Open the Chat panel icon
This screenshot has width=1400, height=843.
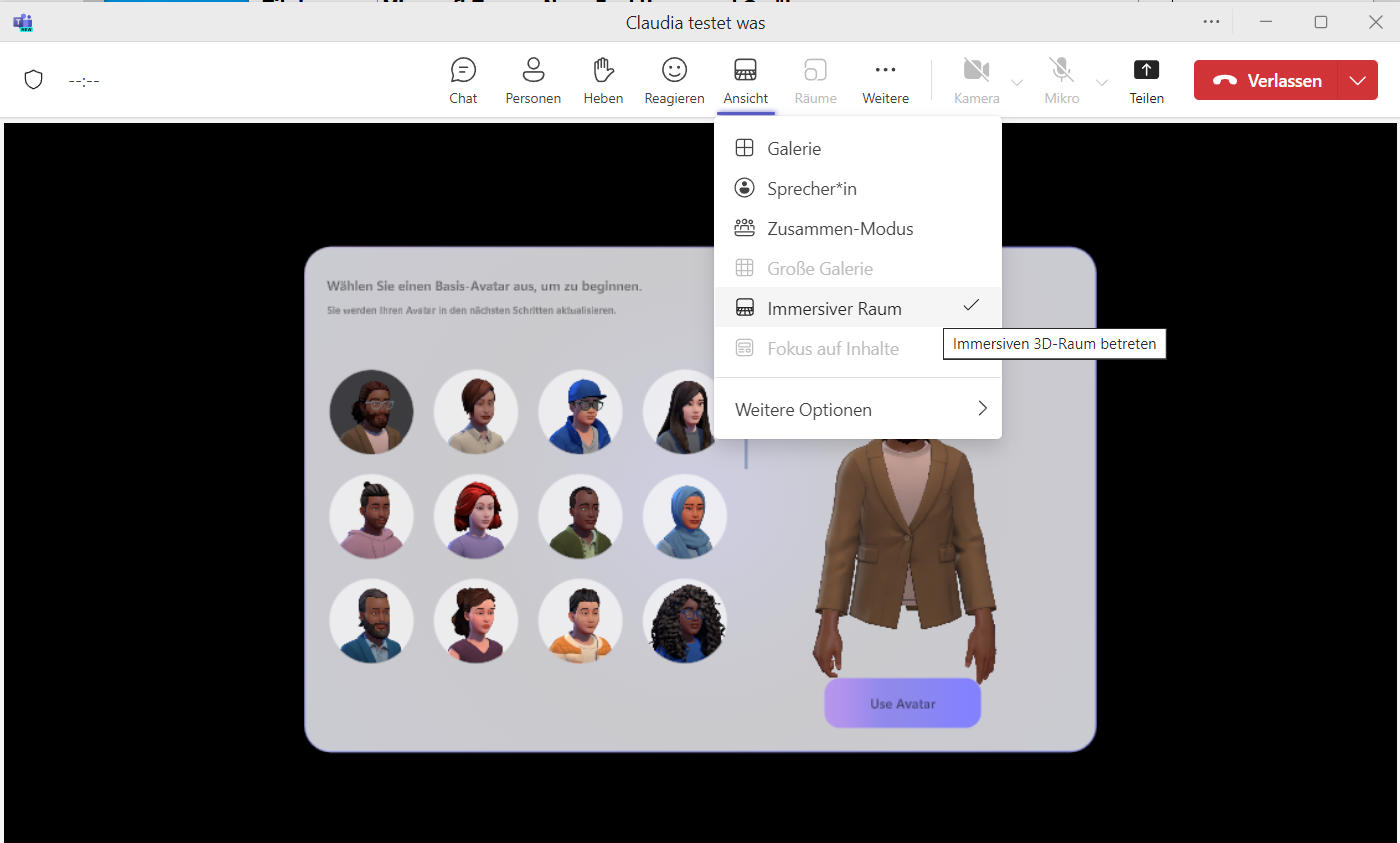click(463, 70)
